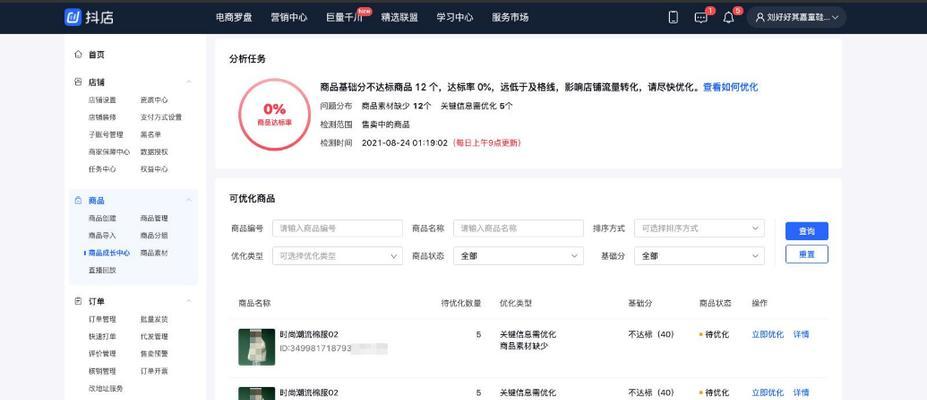Open 代发管理 in the sidebar
Image resolution: width=927 pixels, height=400 pixels.
click(x=154, y=336)
